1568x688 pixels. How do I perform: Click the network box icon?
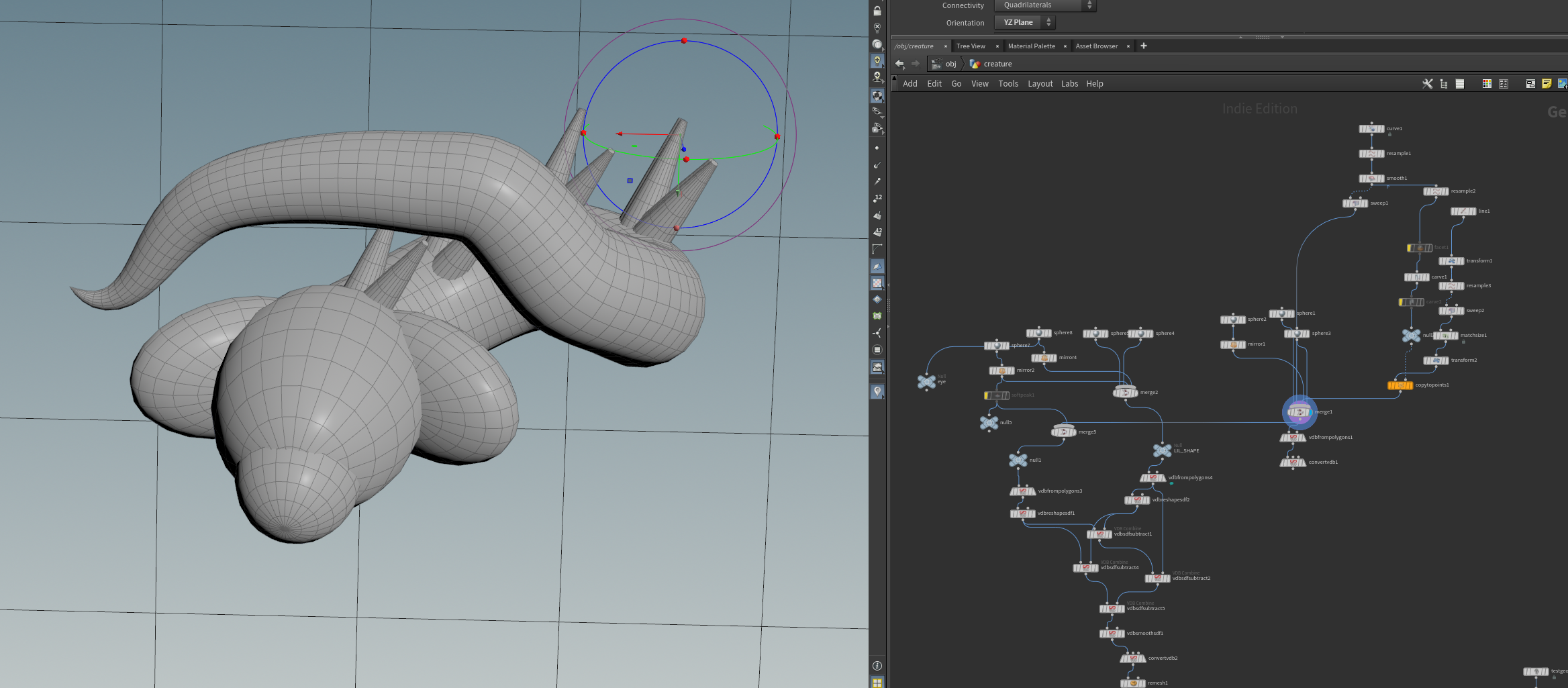point(1530,84)
